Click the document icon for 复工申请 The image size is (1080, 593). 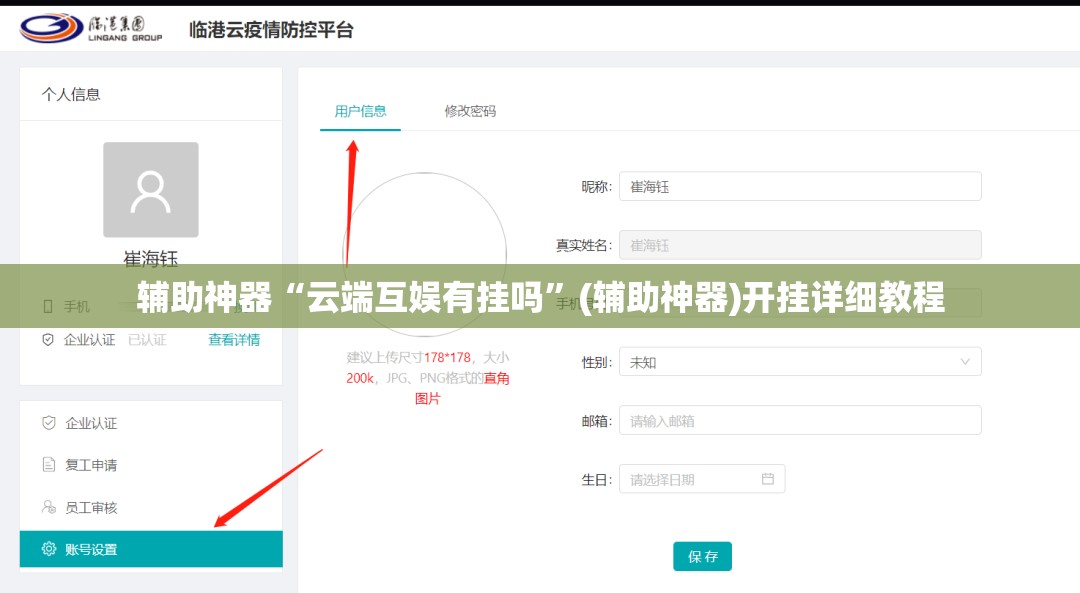click(48, 465)
